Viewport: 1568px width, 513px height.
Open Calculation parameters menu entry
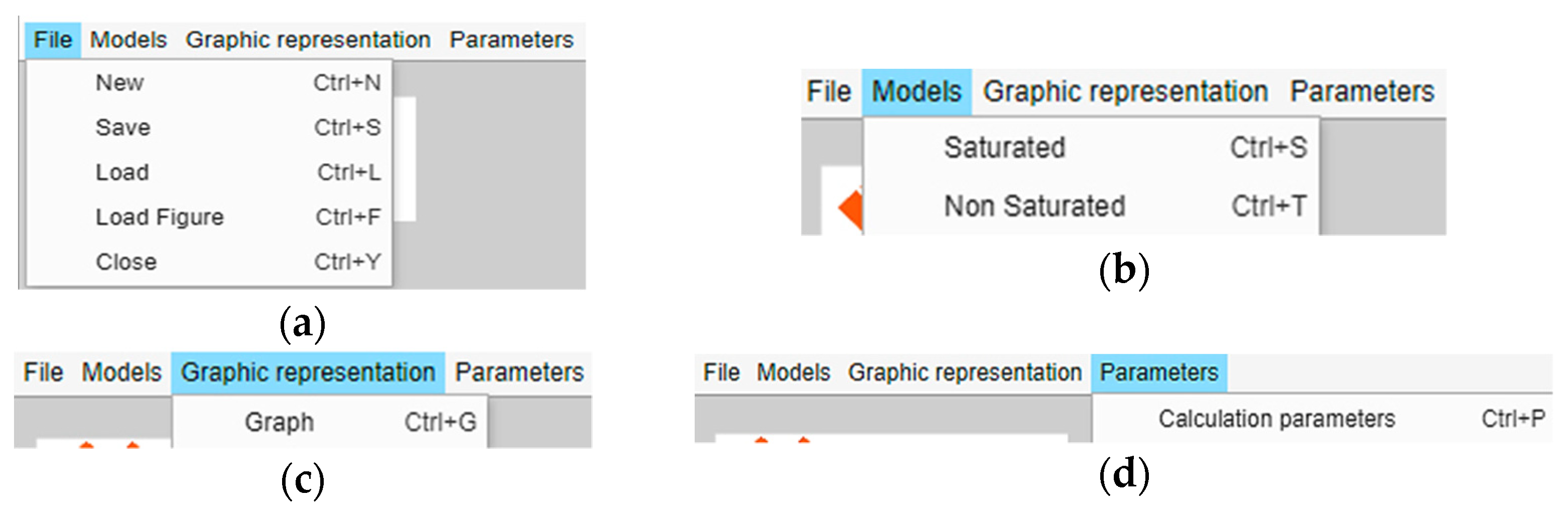1276,419
